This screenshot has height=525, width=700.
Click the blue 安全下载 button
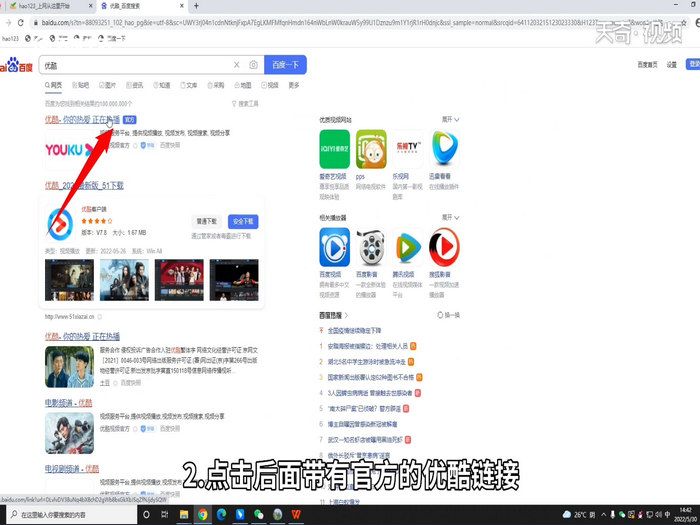tap(243, 221)
